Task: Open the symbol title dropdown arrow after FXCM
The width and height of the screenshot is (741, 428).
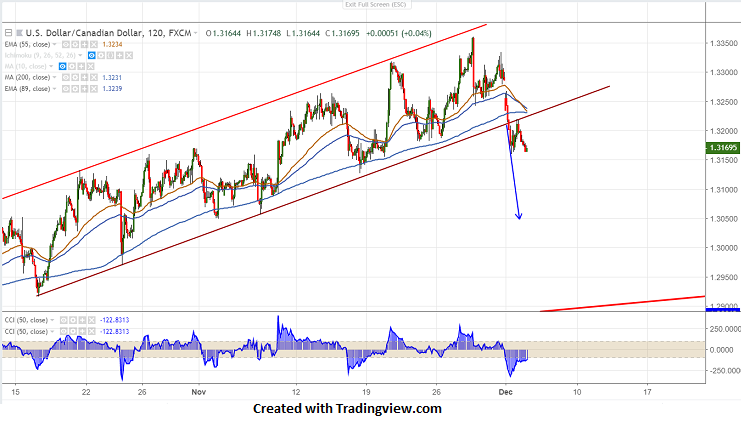Action: 195,33
